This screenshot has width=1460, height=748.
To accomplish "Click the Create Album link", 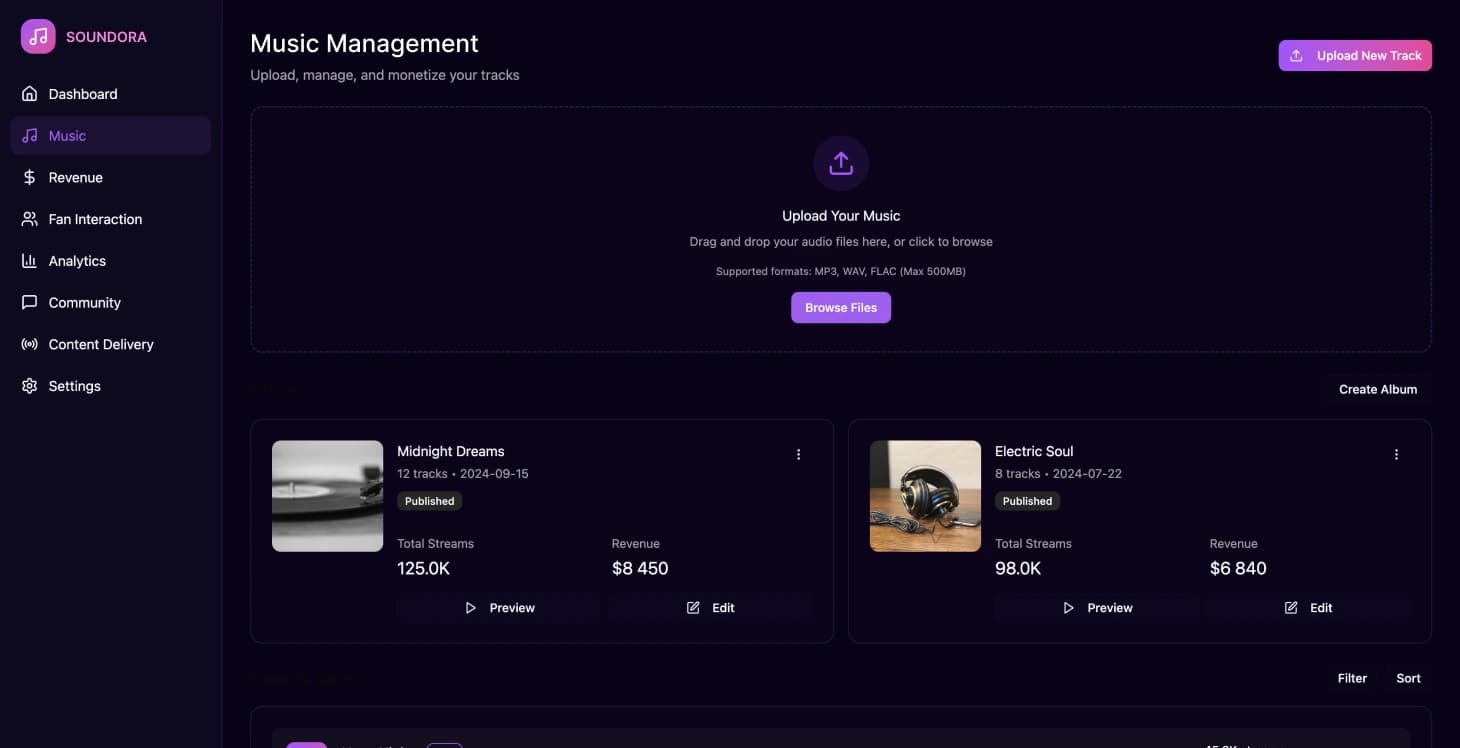I will 1377,389.
